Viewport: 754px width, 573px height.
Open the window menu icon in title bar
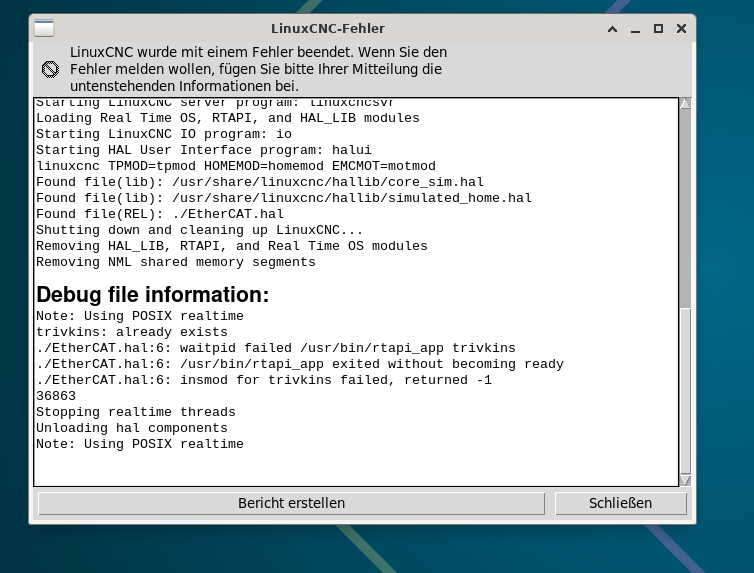coord(44,29)
